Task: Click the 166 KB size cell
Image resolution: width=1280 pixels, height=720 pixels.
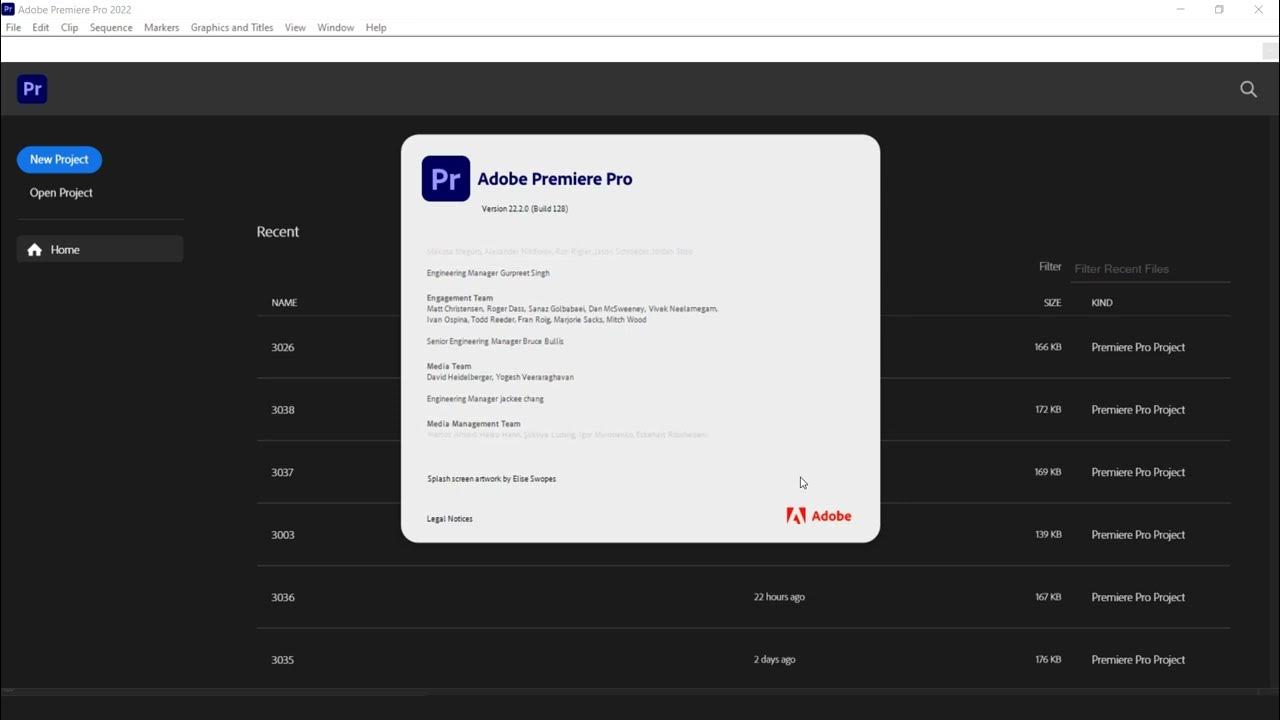Action: click(1048, 347)
